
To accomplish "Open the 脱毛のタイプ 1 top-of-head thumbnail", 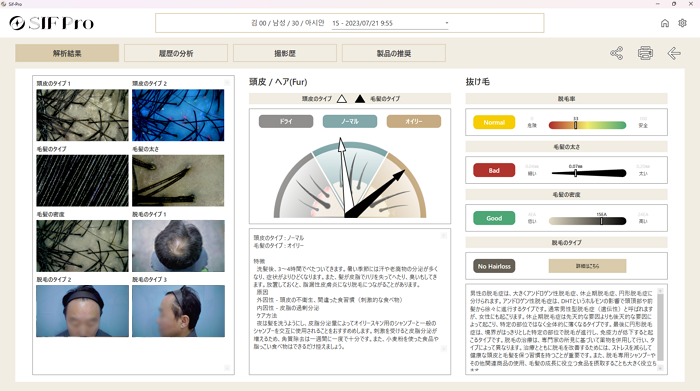I will (178, 246).
